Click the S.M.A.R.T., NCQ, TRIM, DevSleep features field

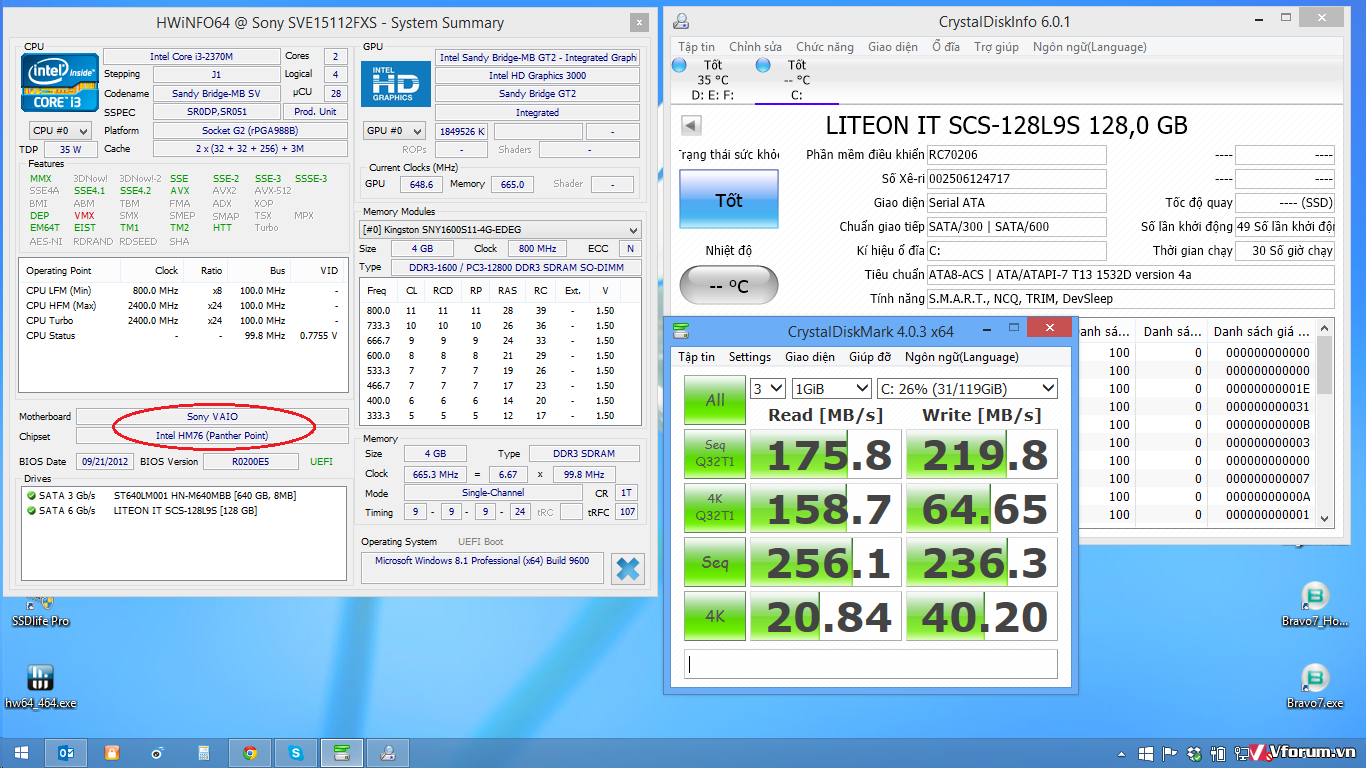[x=1130, y=299]
